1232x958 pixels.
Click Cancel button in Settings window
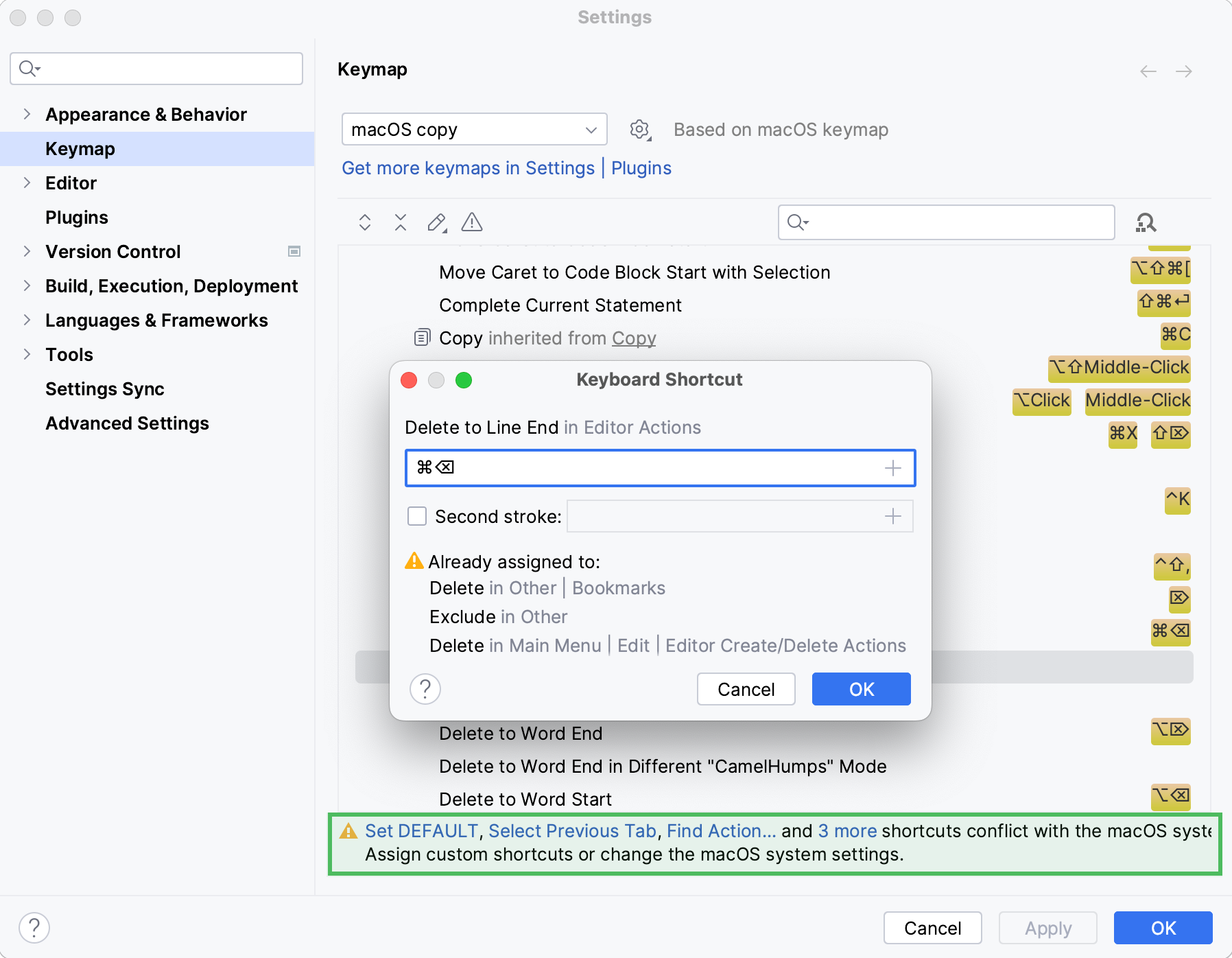point(933,928)
